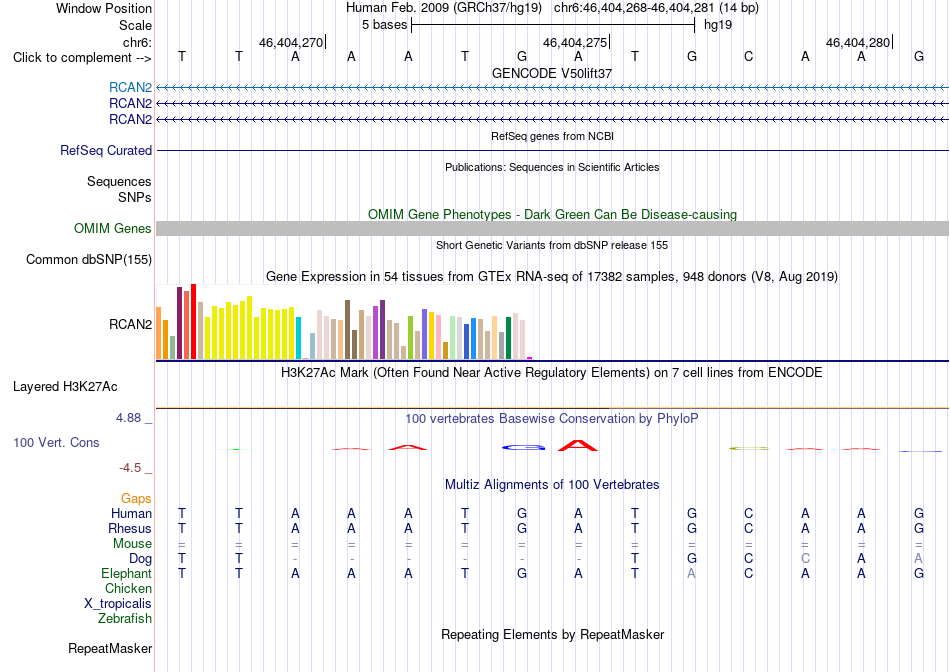
Task: Click the light-blue RCAN2 GENCODE transcript label
Action: pyautogui.click(x=130, y=87)
